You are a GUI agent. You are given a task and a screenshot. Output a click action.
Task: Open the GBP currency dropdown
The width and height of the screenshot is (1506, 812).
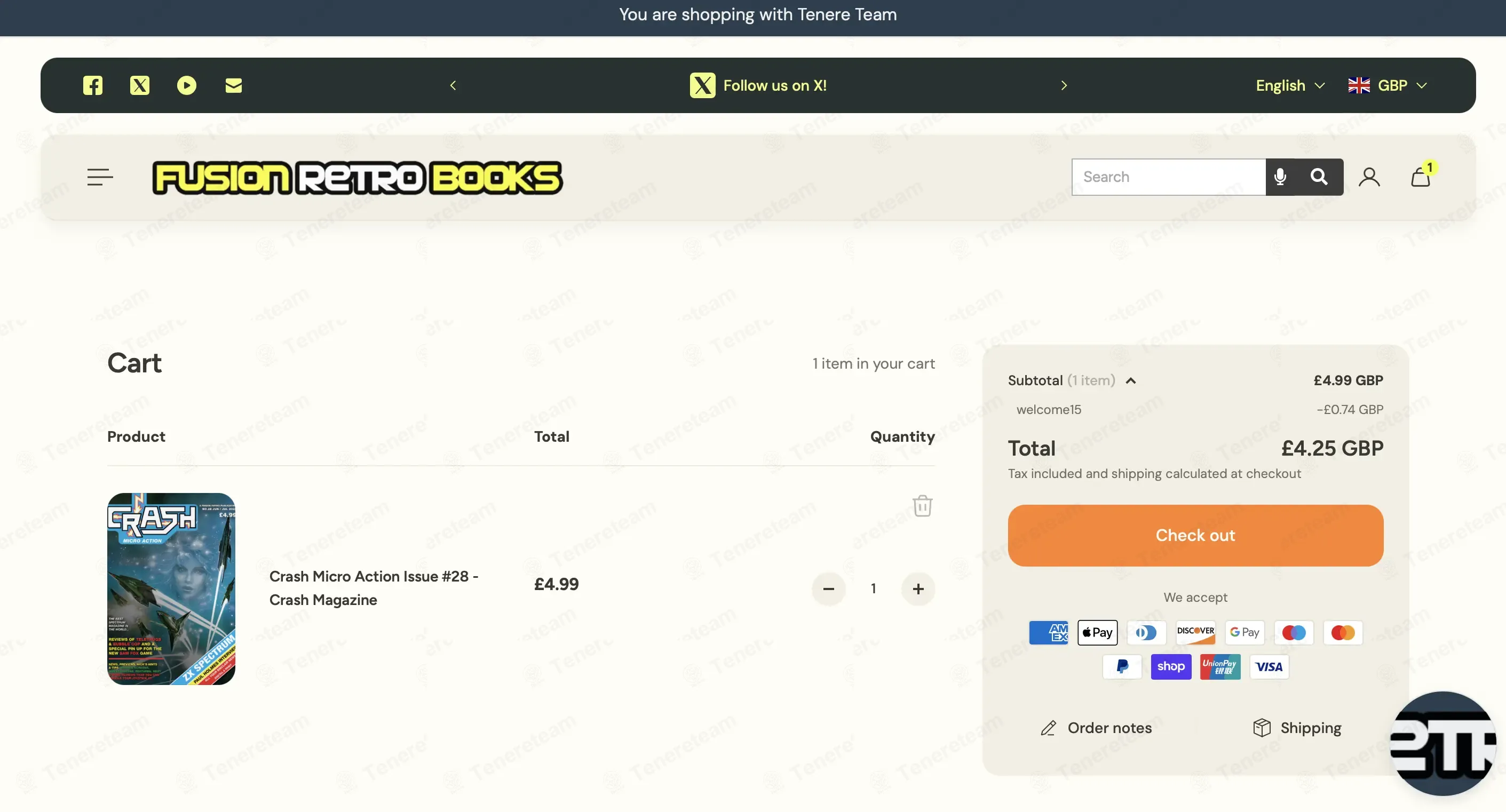click(1388, 85)
